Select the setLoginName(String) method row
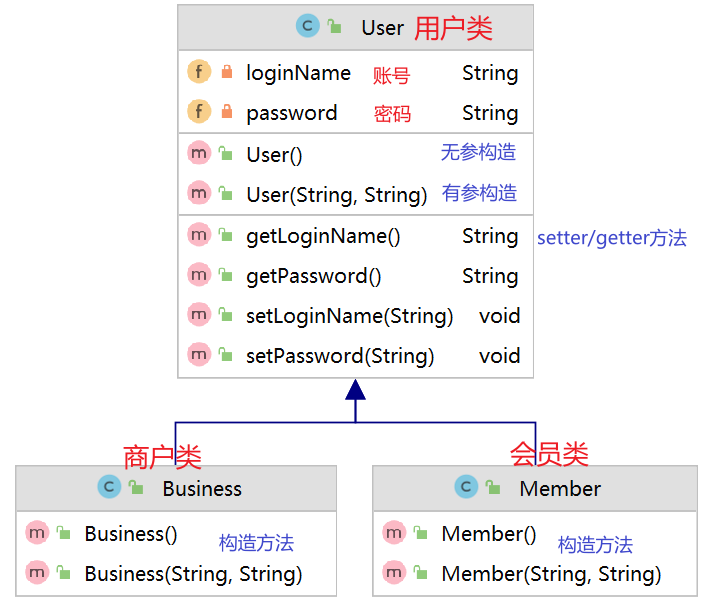 point(349,316)
